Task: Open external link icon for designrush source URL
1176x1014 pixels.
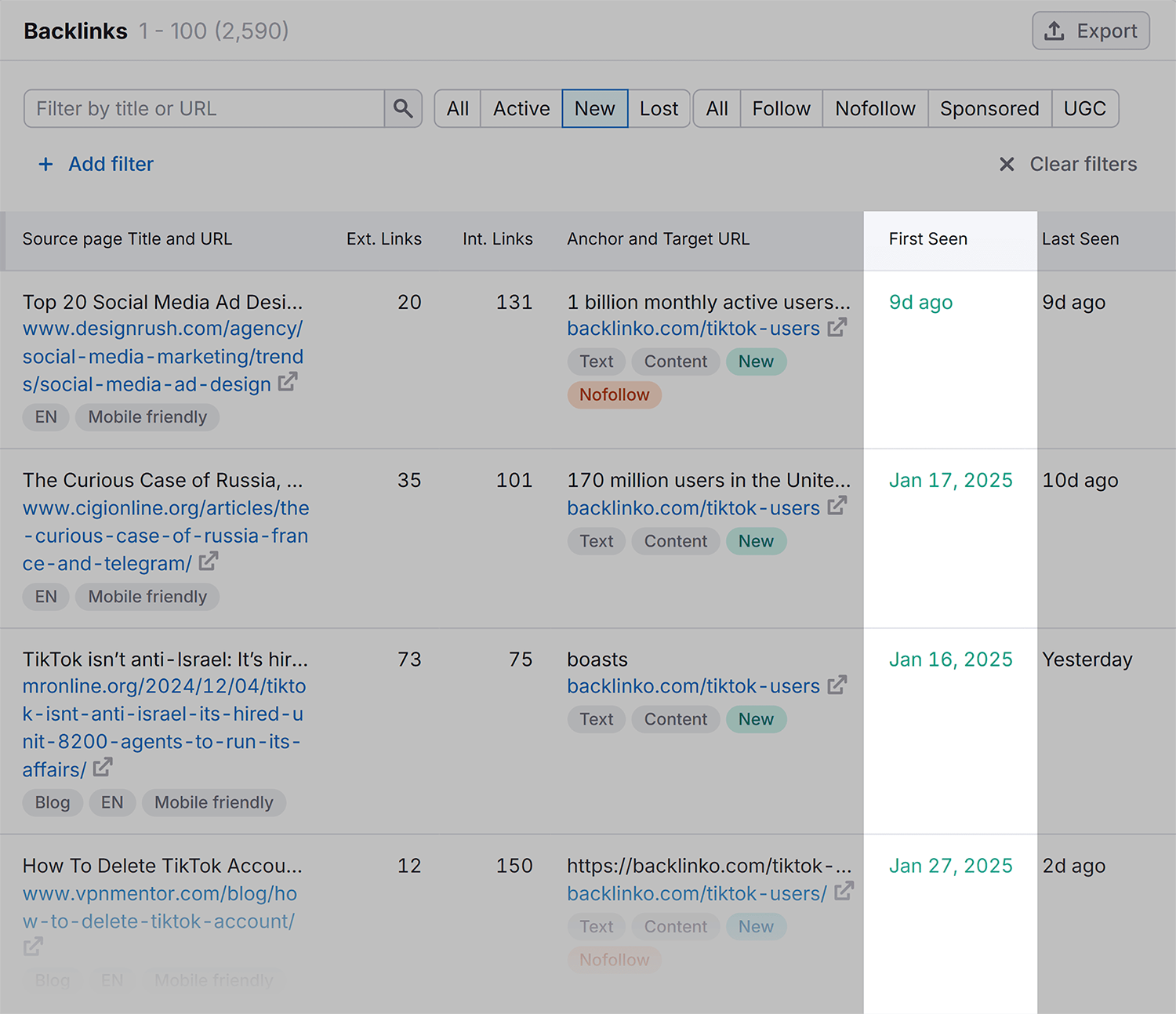Action: (288, 383)
